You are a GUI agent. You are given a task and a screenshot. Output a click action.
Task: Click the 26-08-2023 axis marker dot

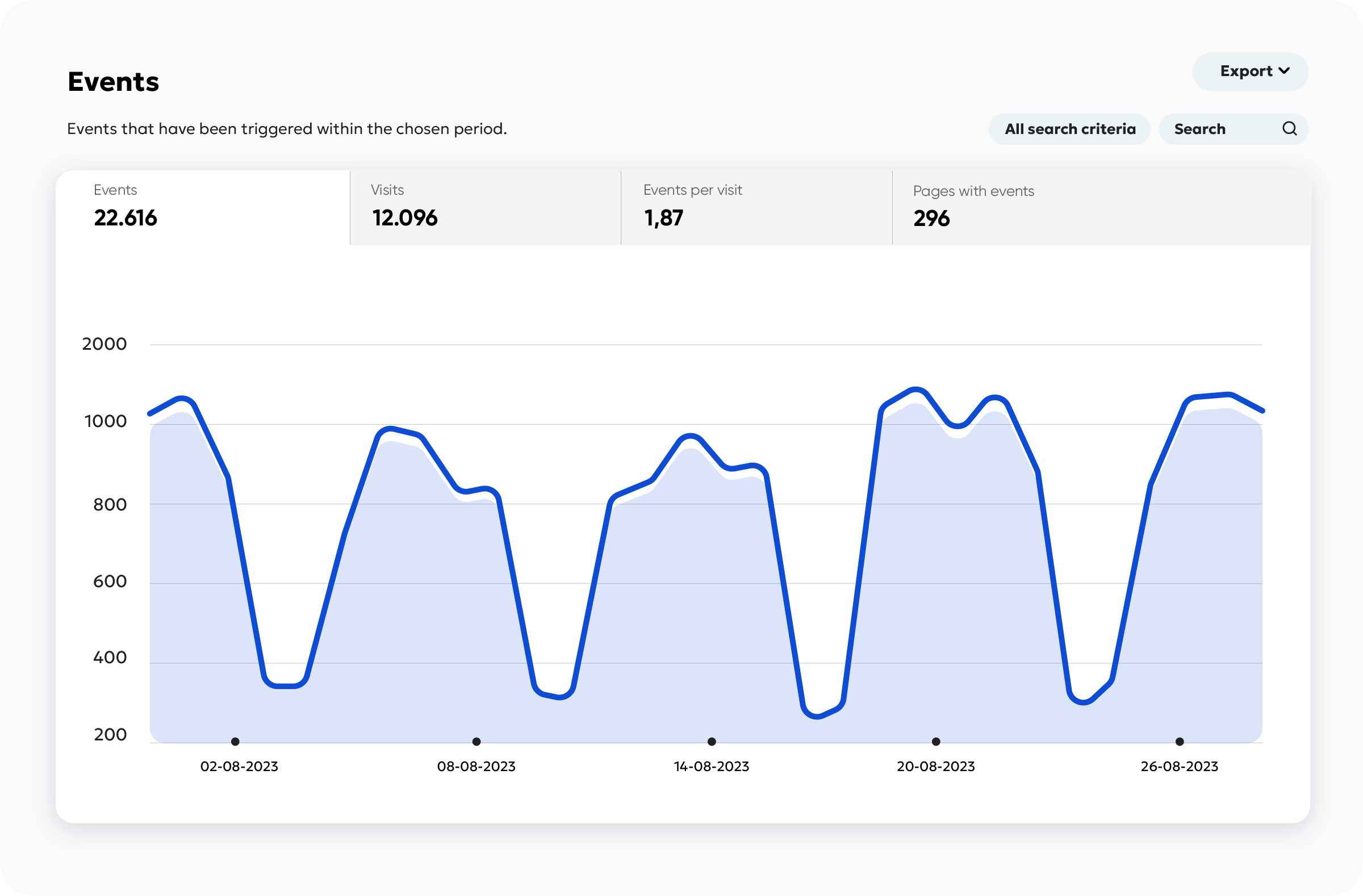pos(1180,742)
